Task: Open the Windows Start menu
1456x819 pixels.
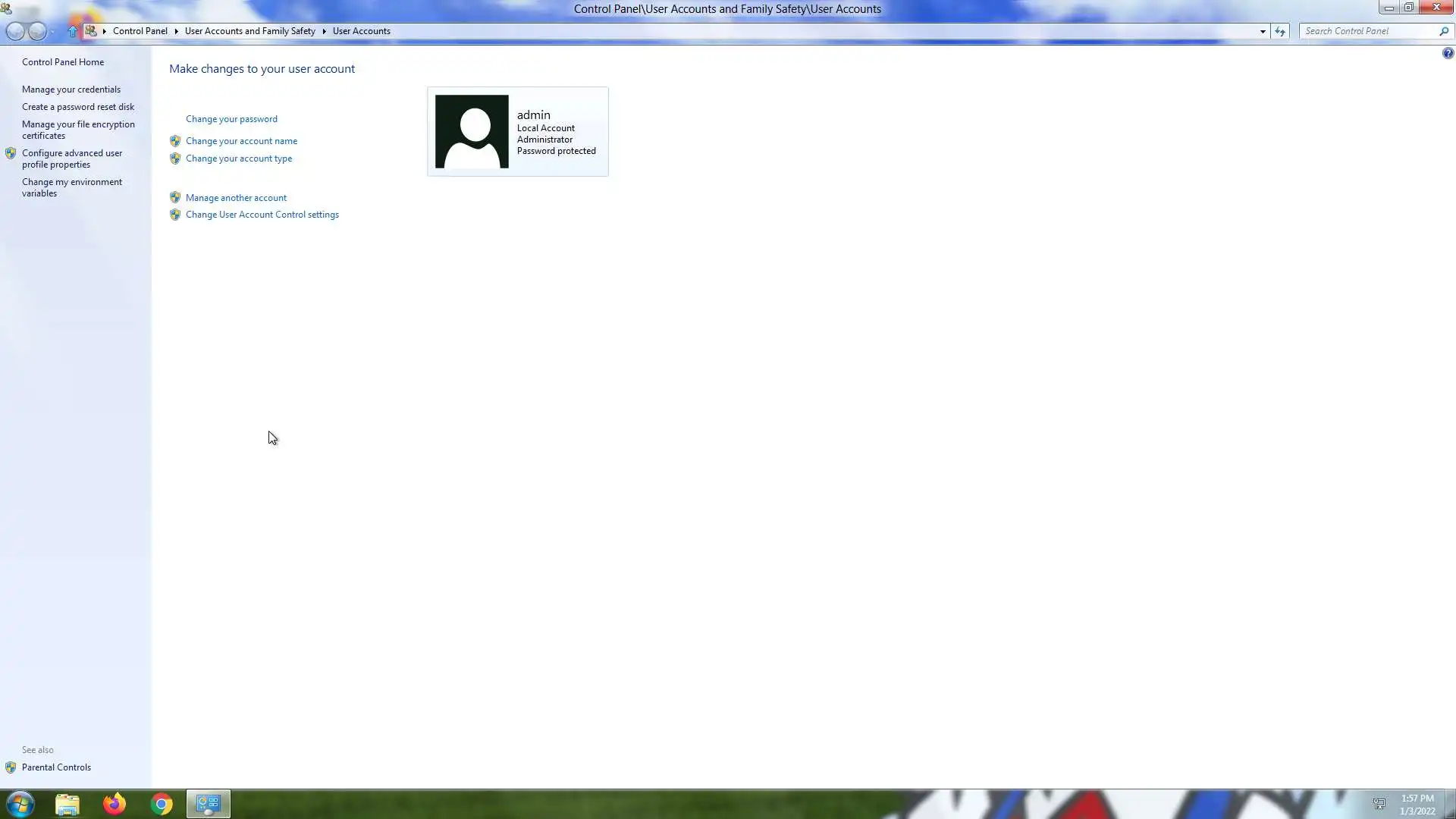Action: point(20,804)
